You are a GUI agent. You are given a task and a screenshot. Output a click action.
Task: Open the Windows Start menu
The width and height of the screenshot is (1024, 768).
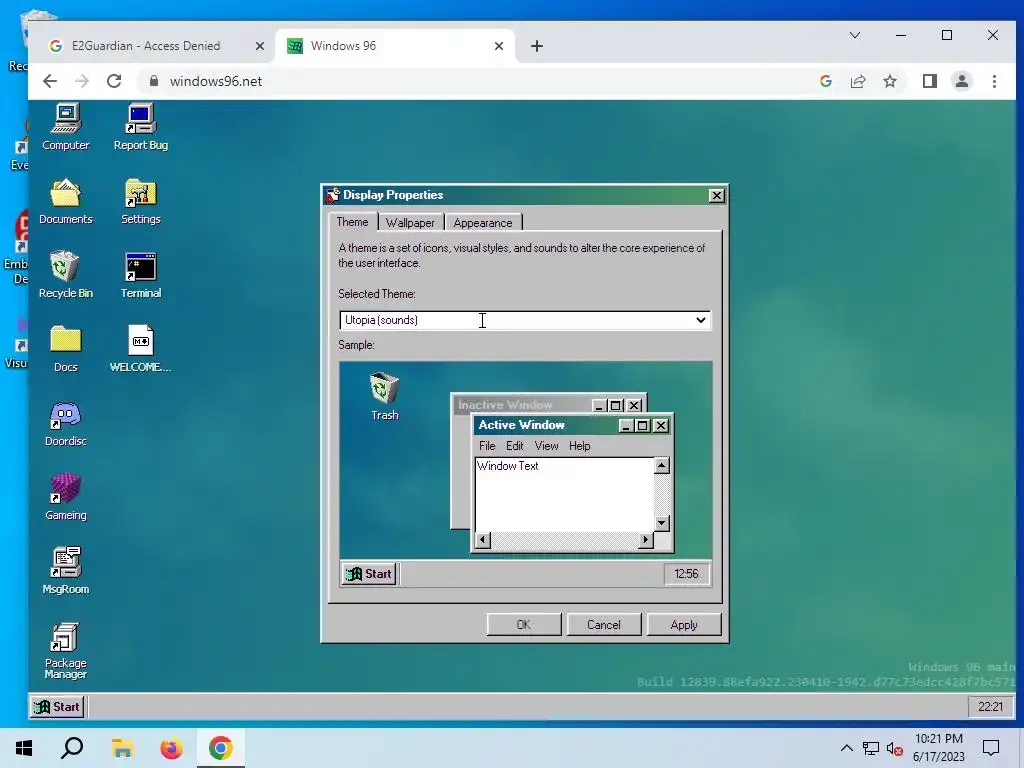[24, 748]
